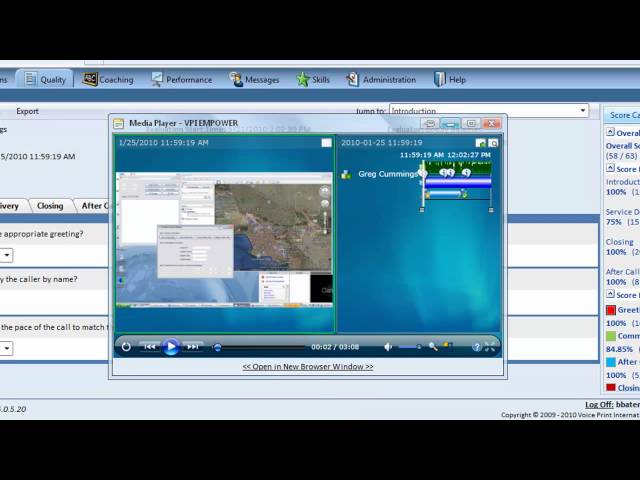Click the red Greeting color swatch

[611, 310]
